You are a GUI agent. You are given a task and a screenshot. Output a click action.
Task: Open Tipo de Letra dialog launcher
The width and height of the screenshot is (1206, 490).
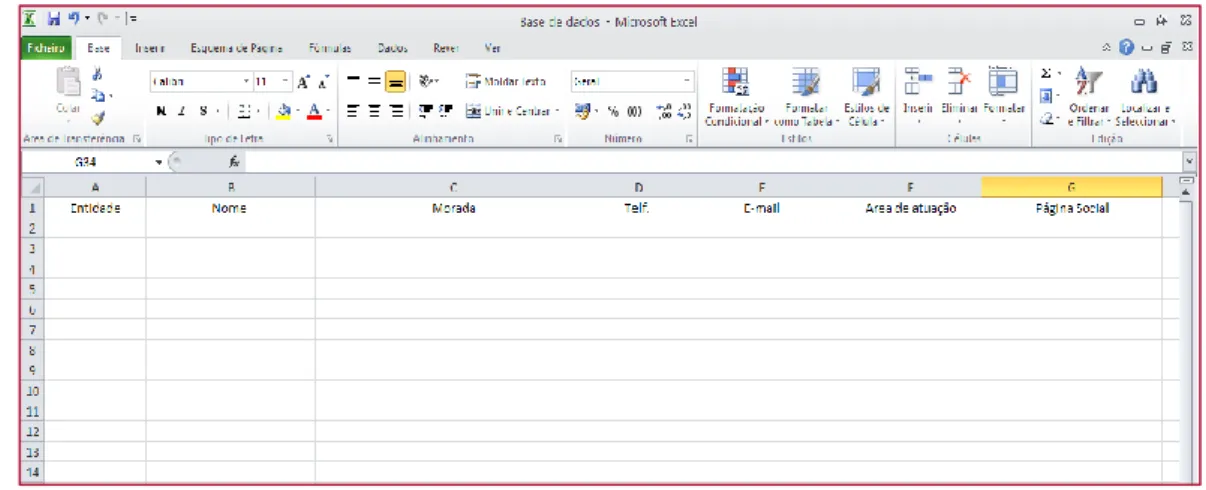(x=329, y=140)
